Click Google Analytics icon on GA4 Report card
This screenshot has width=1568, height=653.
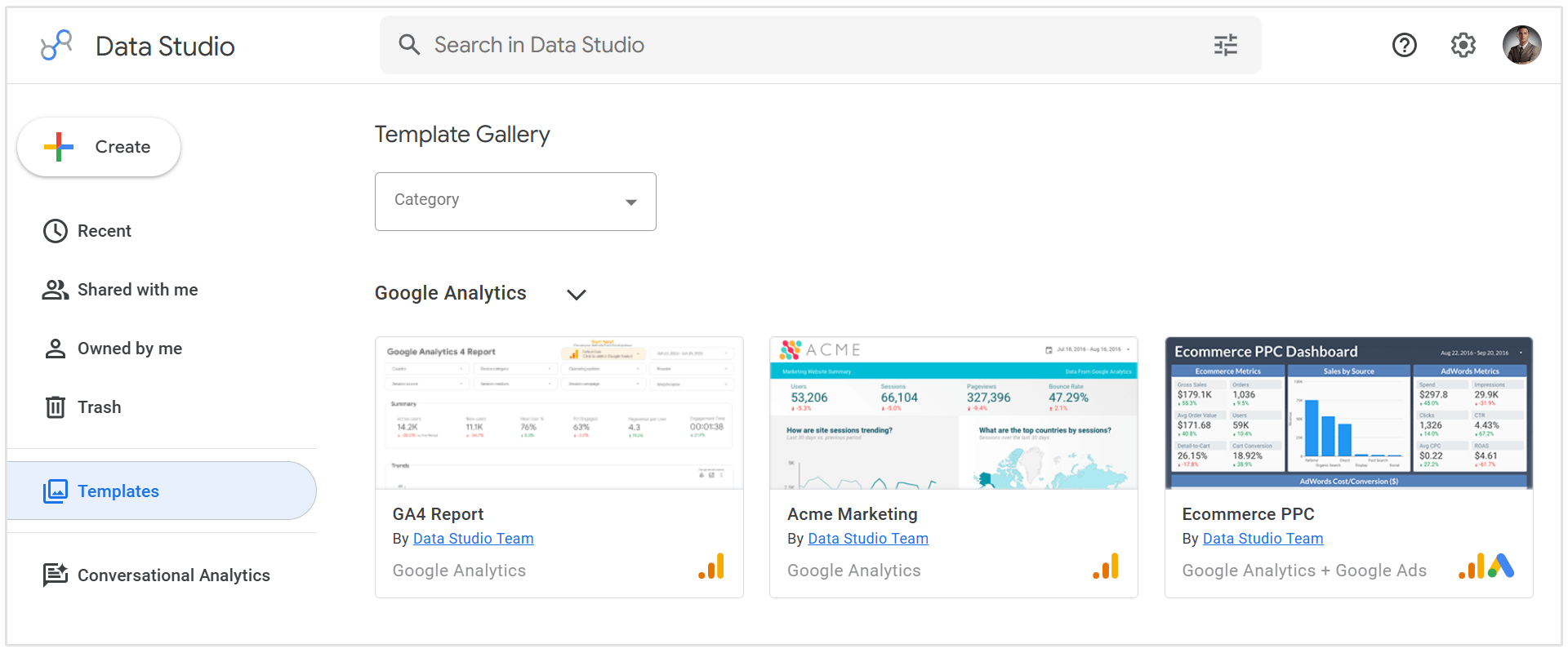point(711,566)
